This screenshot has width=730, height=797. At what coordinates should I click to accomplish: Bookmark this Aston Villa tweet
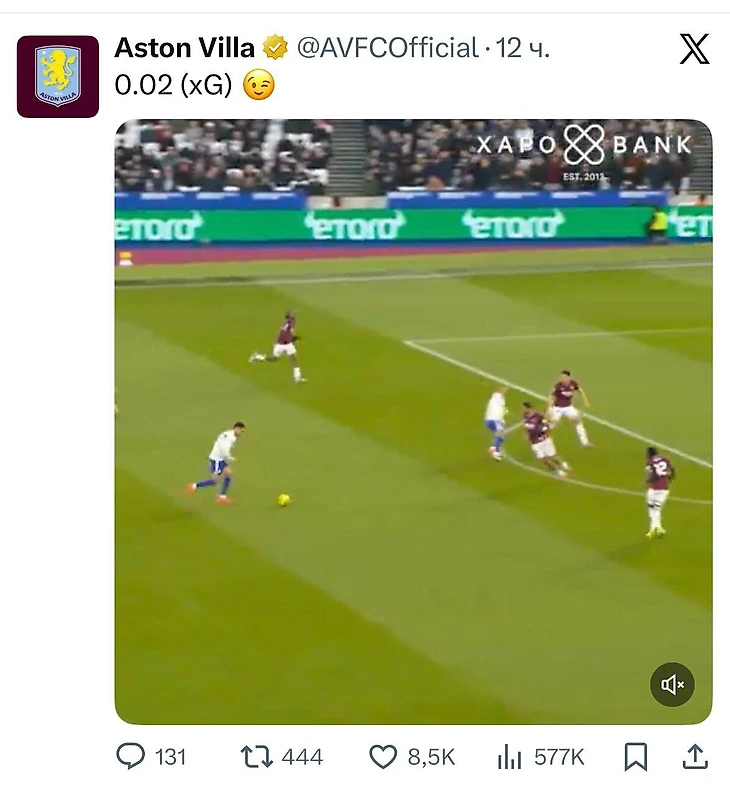point(635,757)
